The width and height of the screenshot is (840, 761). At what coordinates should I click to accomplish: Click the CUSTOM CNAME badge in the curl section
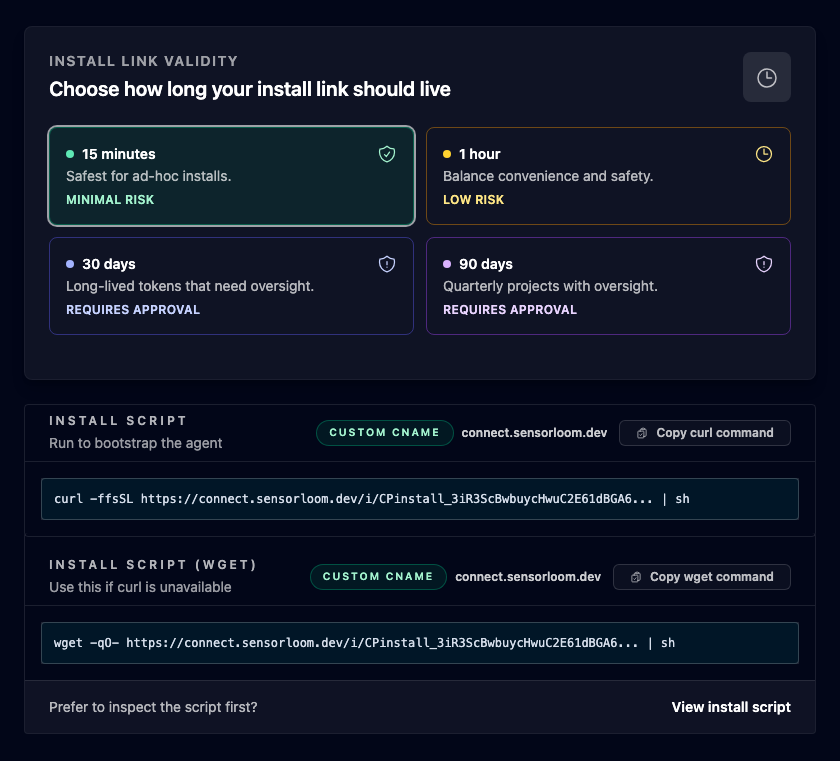[384, 433]
